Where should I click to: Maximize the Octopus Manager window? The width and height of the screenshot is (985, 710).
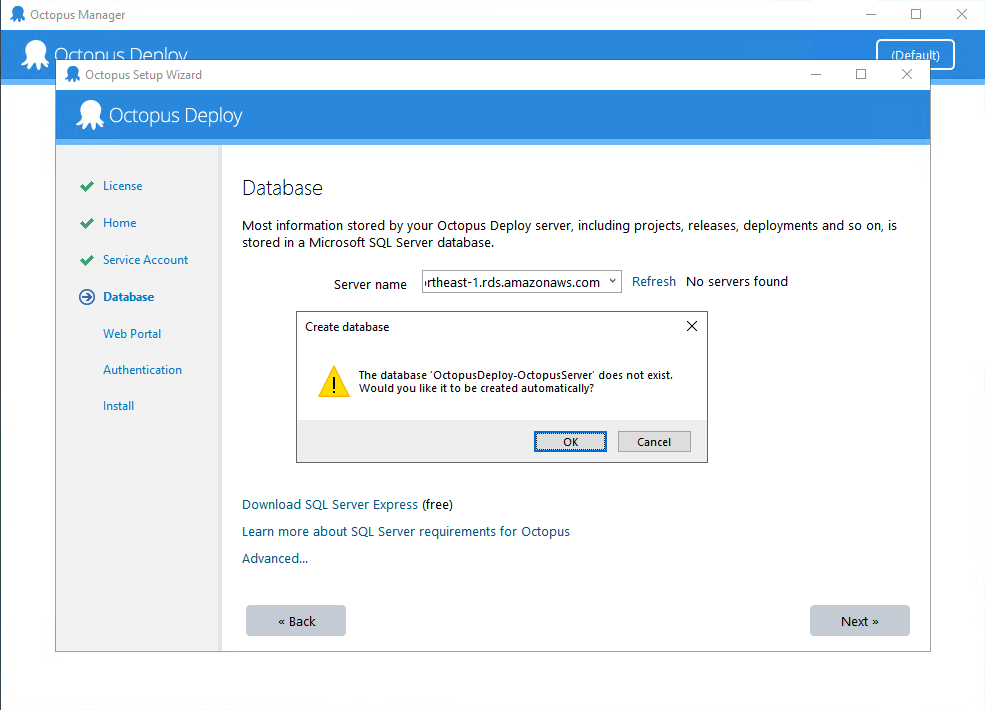pos(916,14)
